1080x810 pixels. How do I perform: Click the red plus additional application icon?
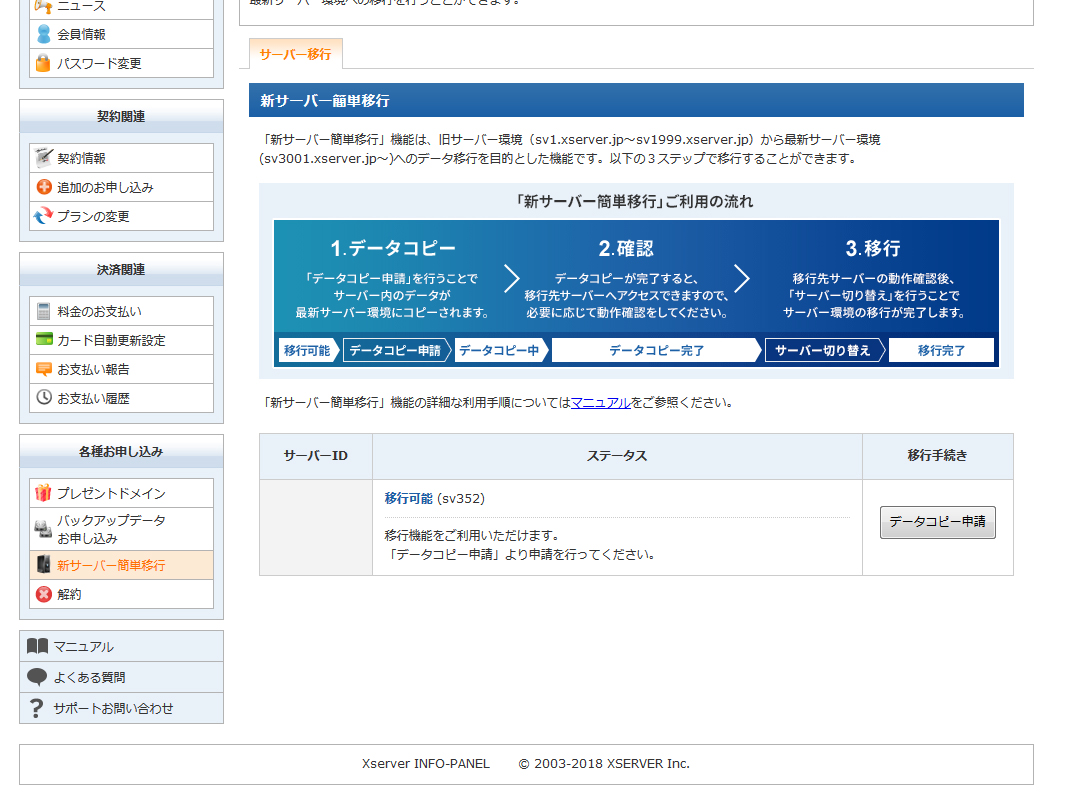[43, 187]
